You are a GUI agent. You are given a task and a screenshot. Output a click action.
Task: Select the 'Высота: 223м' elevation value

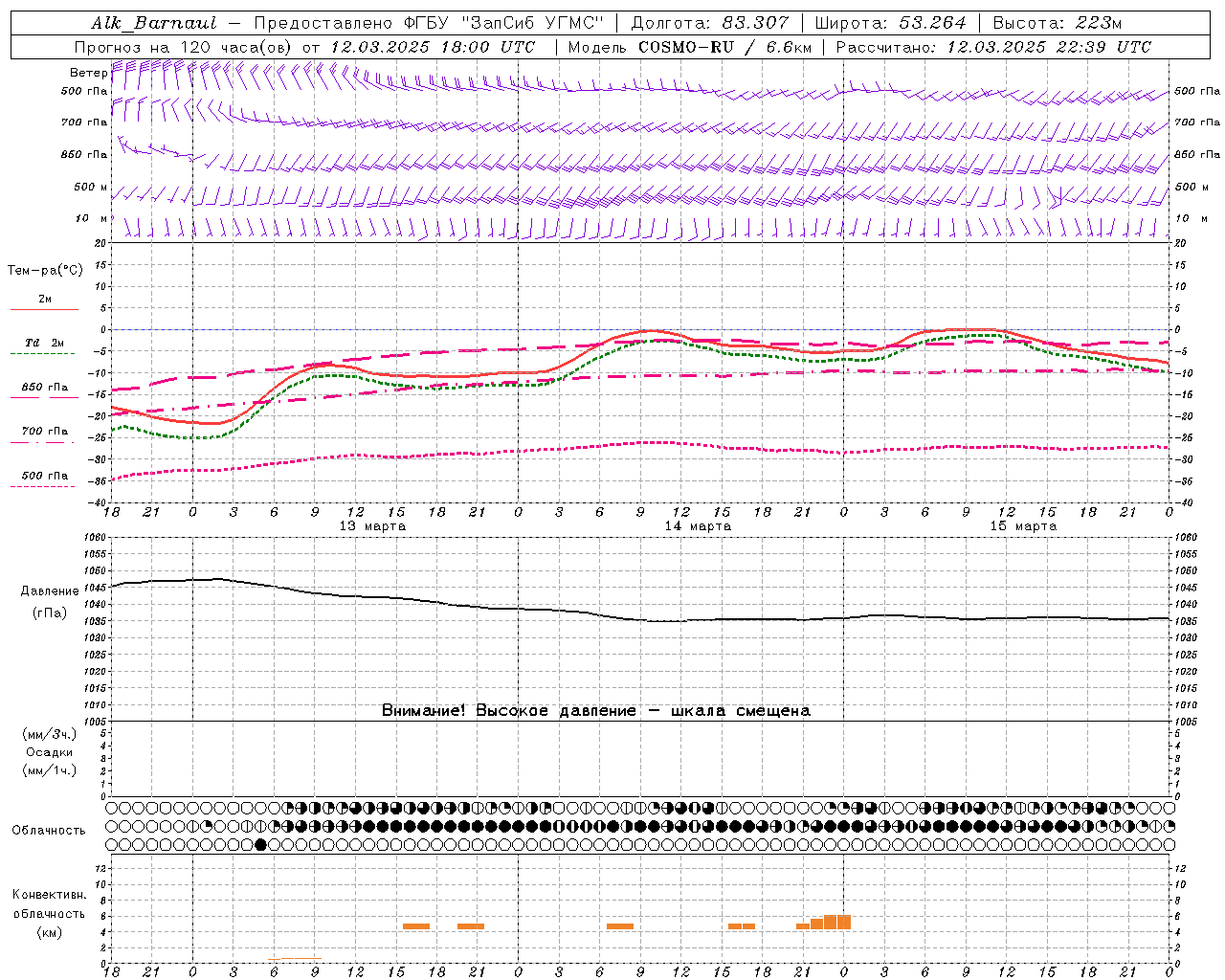pos(1058,23)
